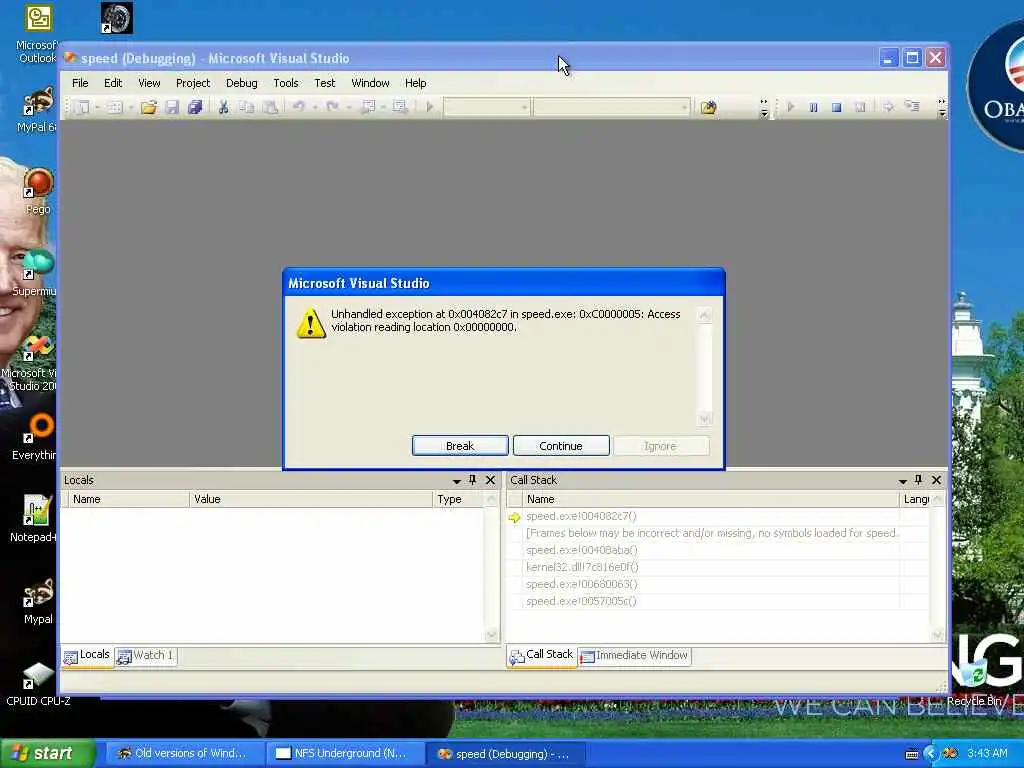Click the Step Into debug icon
Screen dimensions: 1024x768
point(912,106)
